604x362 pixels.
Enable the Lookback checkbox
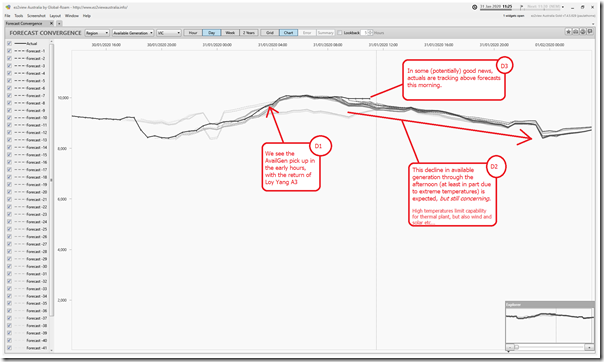pyautogui.click(x=340, y=33)
